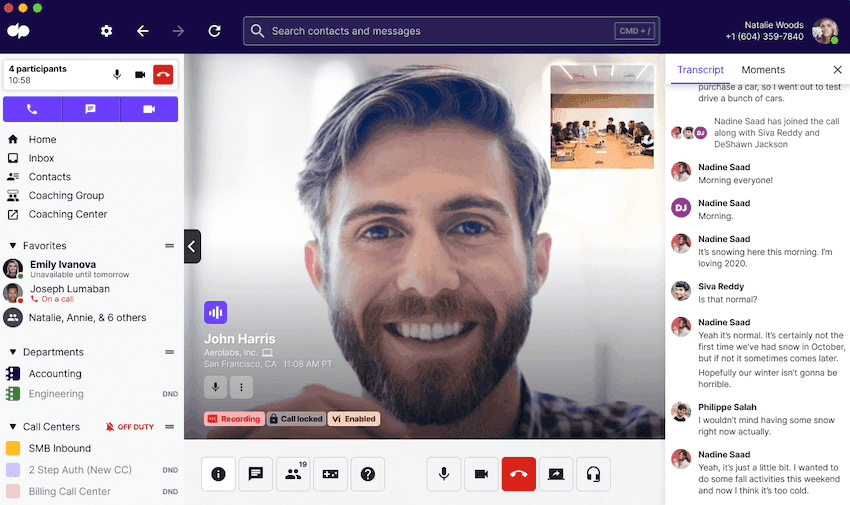Click laptop icon beside Aerolabs, Inc.
Screen dimensions: 850x505
point(267,353)
